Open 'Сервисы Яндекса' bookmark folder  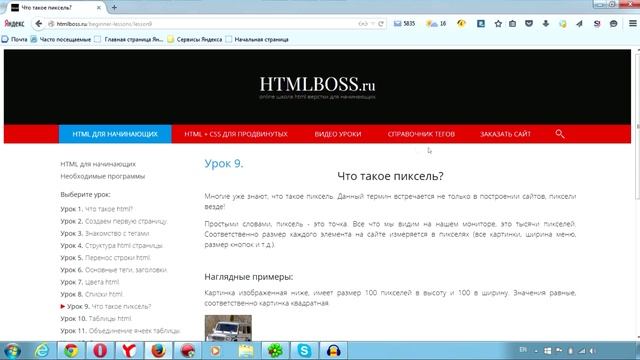[195, 40]
